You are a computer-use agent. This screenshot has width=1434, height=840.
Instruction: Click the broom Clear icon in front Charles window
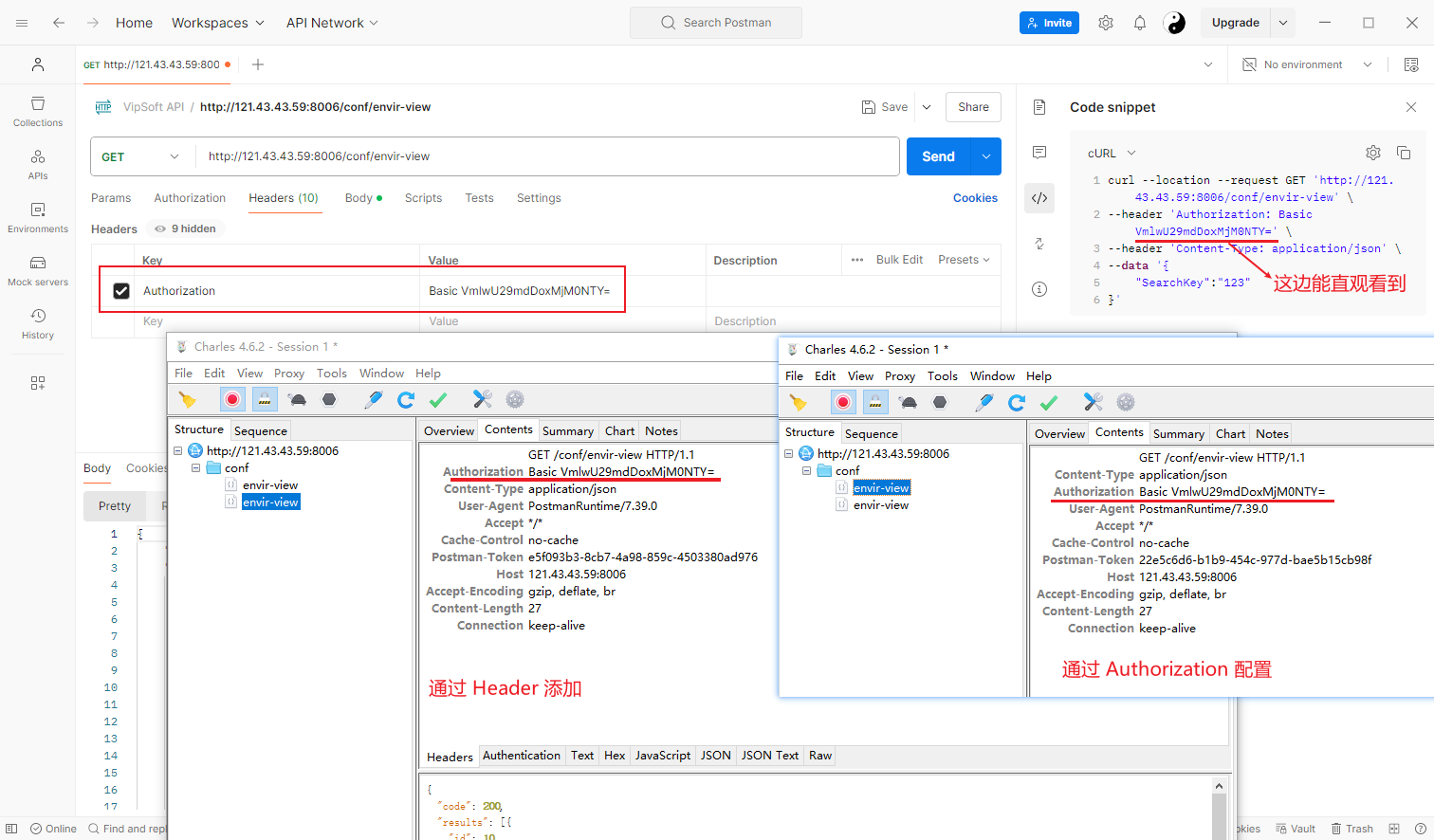point(798,402)
